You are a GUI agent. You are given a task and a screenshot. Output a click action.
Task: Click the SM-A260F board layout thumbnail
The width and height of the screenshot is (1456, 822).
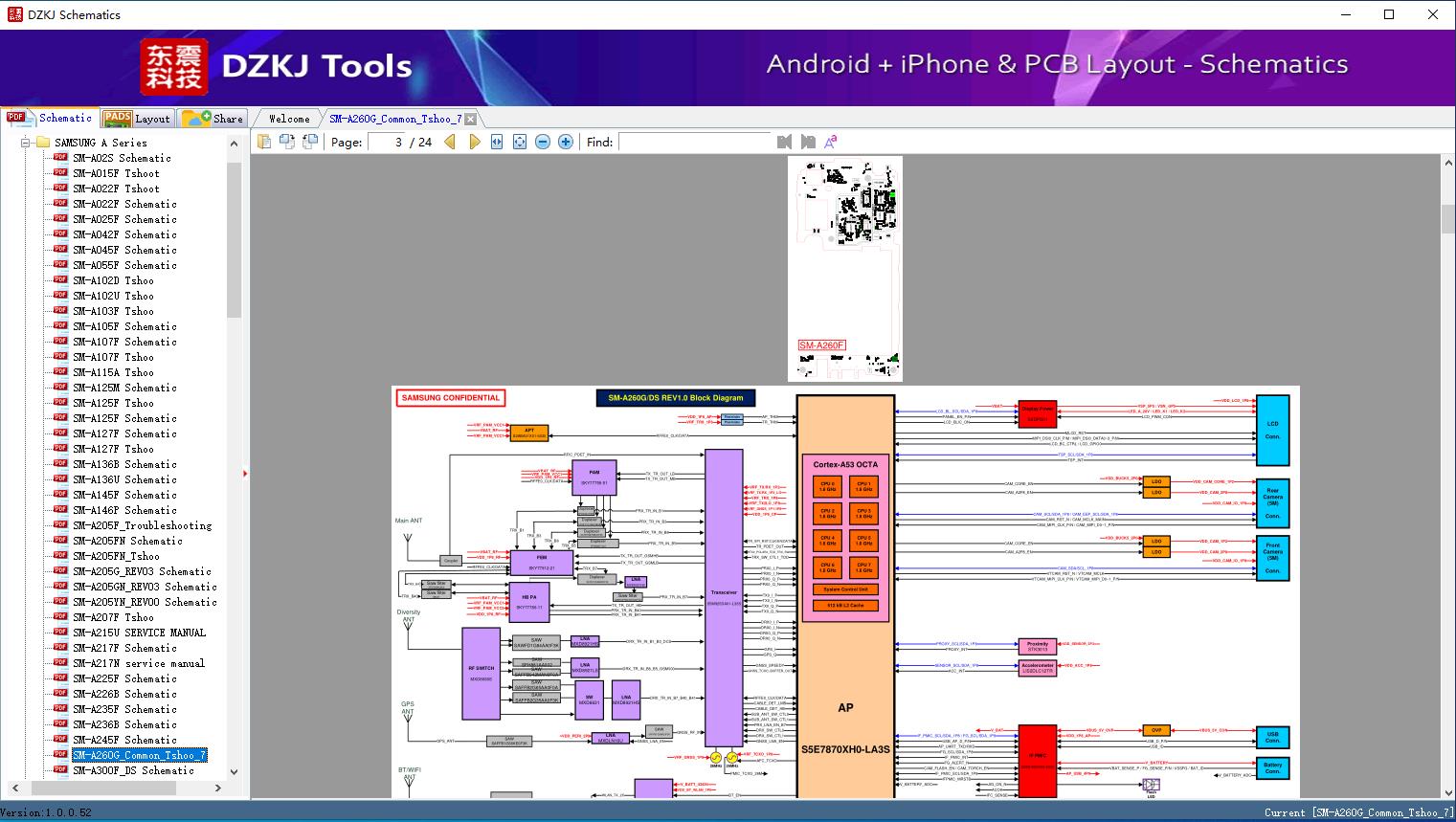(845, 269)
